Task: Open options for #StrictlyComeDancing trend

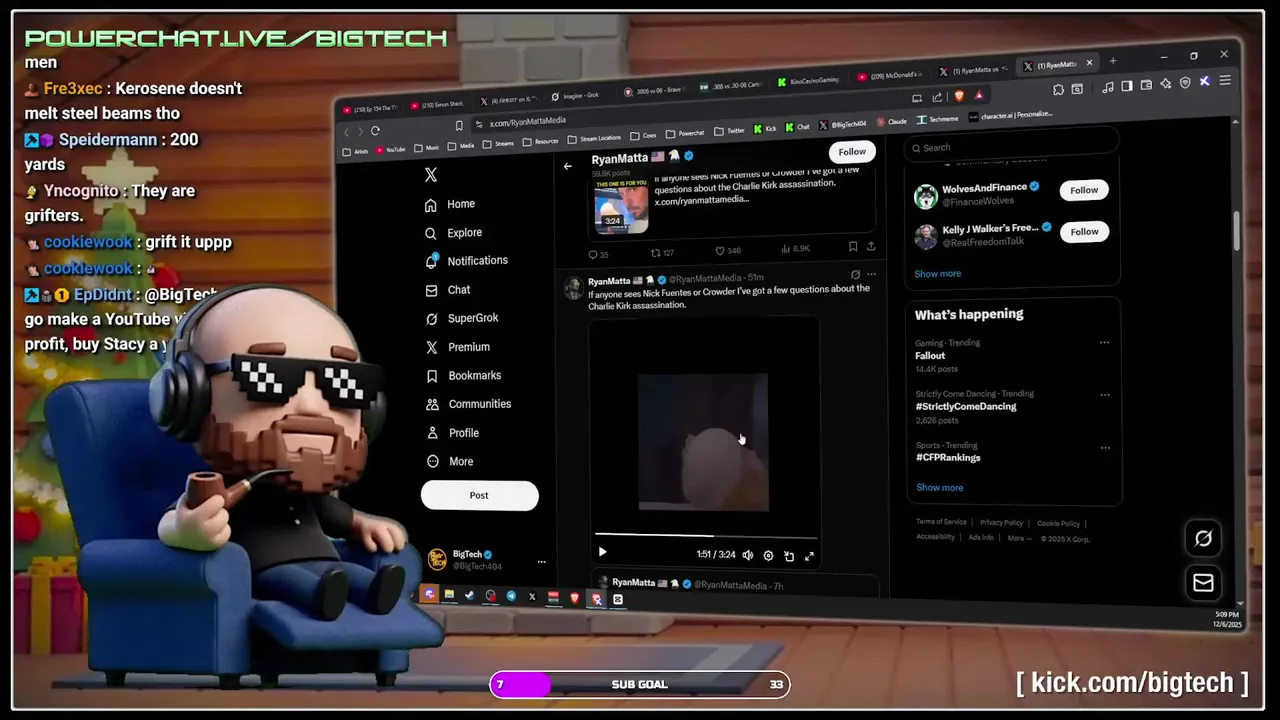Action: 1104,395
